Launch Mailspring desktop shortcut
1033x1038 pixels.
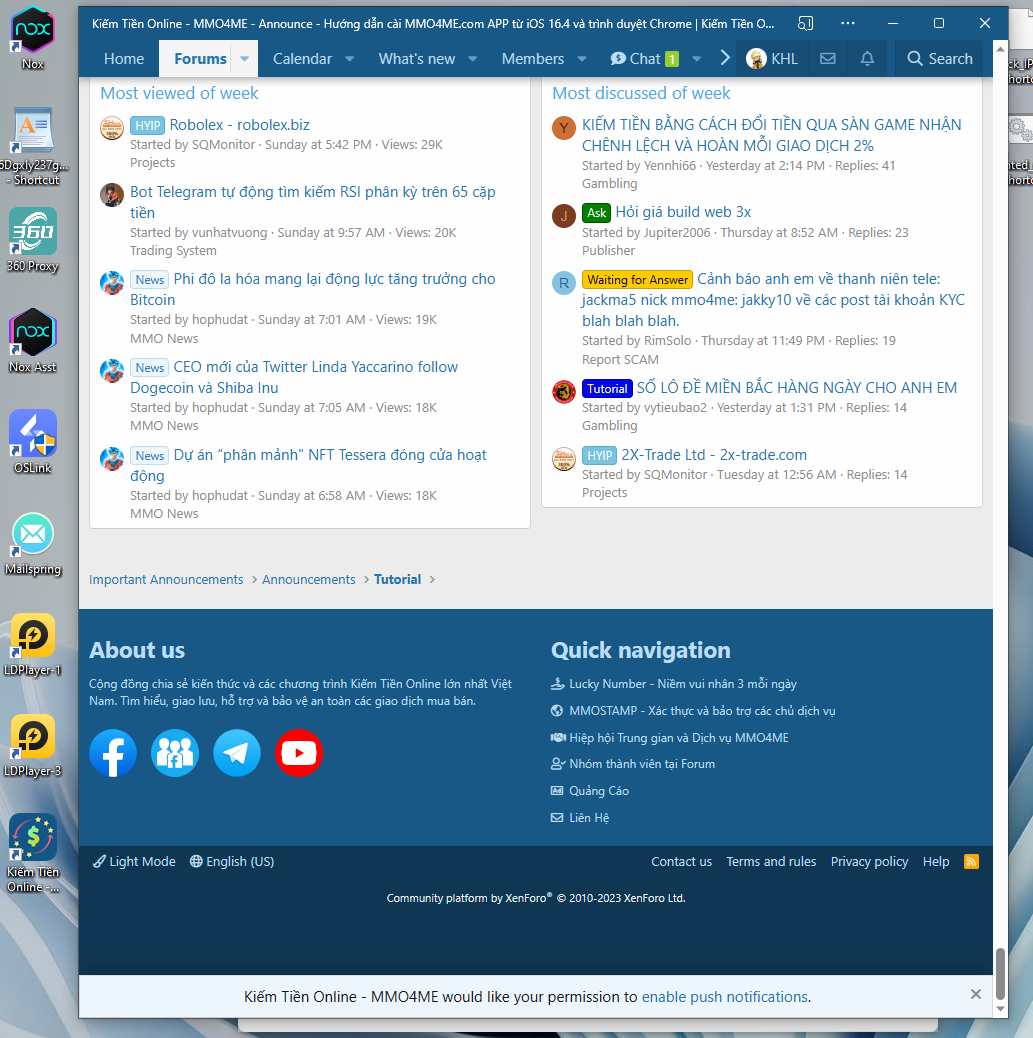tap(32, 543)
